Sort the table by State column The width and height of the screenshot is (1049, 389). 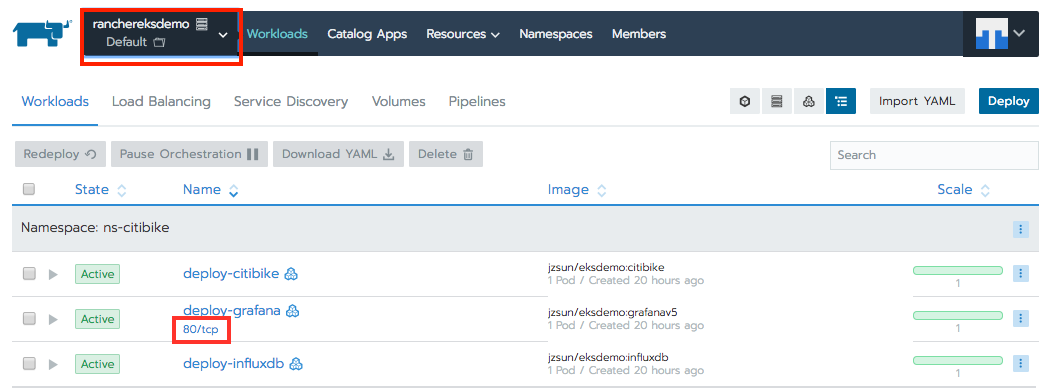[100, 189]
